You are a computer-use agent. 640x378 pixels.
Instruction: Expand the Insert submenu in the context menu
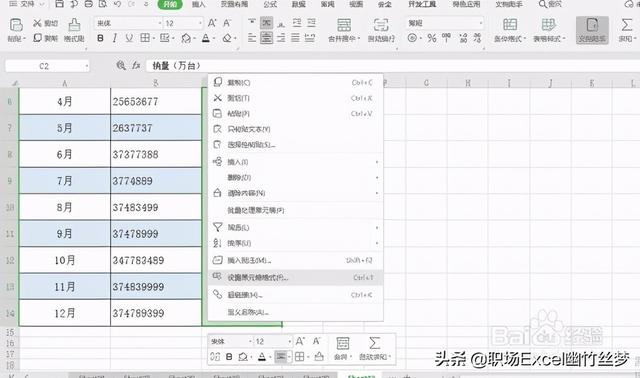(296, 162)
